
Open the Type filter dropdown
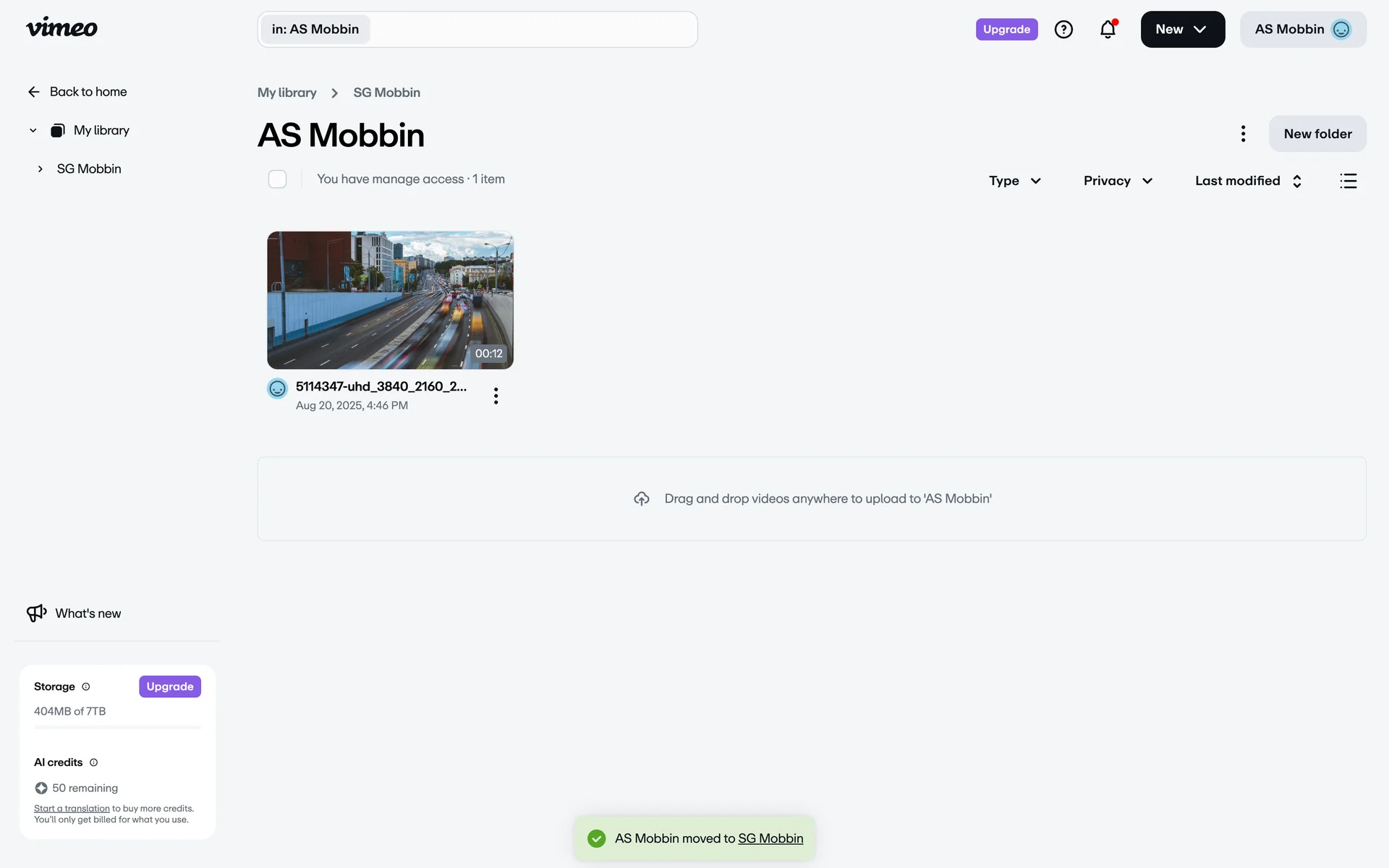pos(1014,181)
